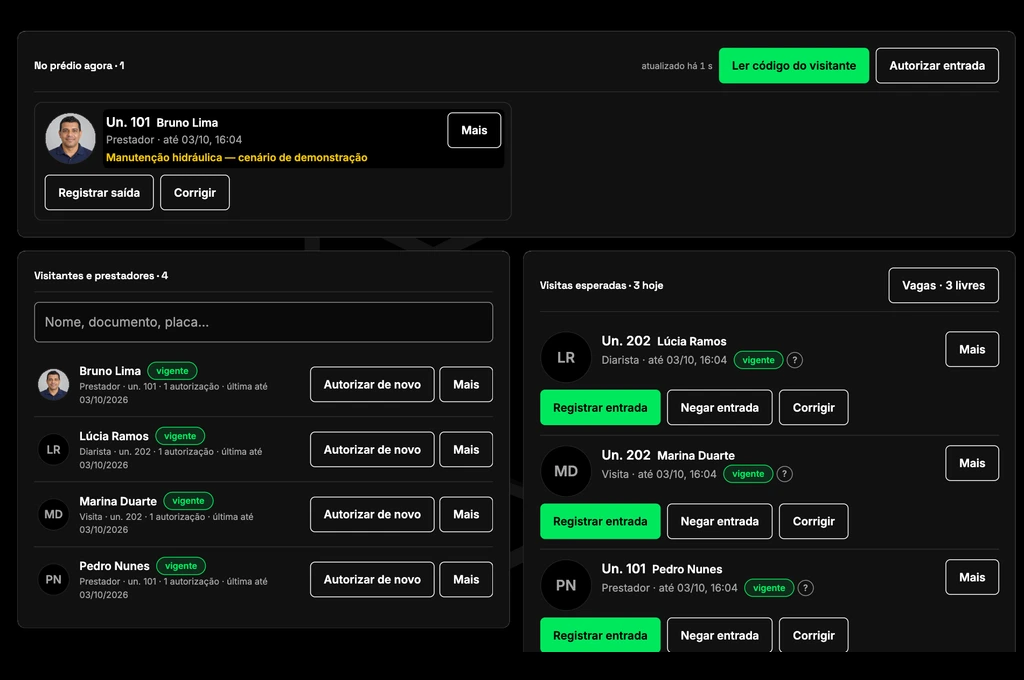Click Corrigir on Bruno Lima building card
The width and height of the screenshot is (1024, 680).
[195, 193]
